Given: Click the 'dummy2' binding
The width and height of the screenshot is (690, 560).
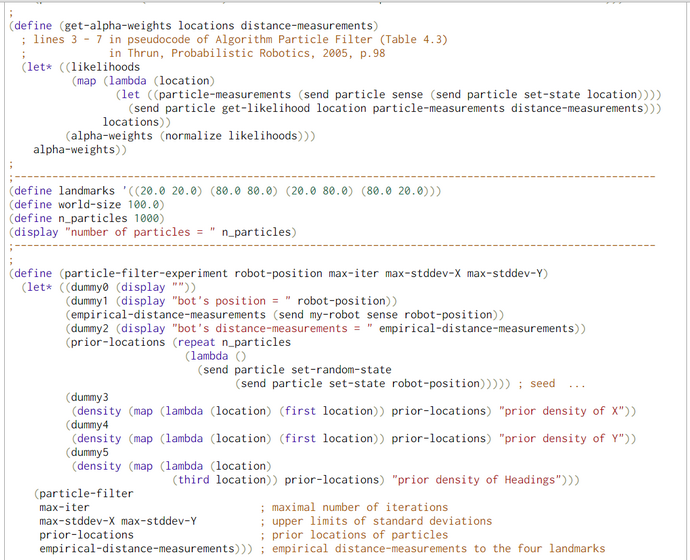Looking at the screenshot, I should tap(90, 329).
